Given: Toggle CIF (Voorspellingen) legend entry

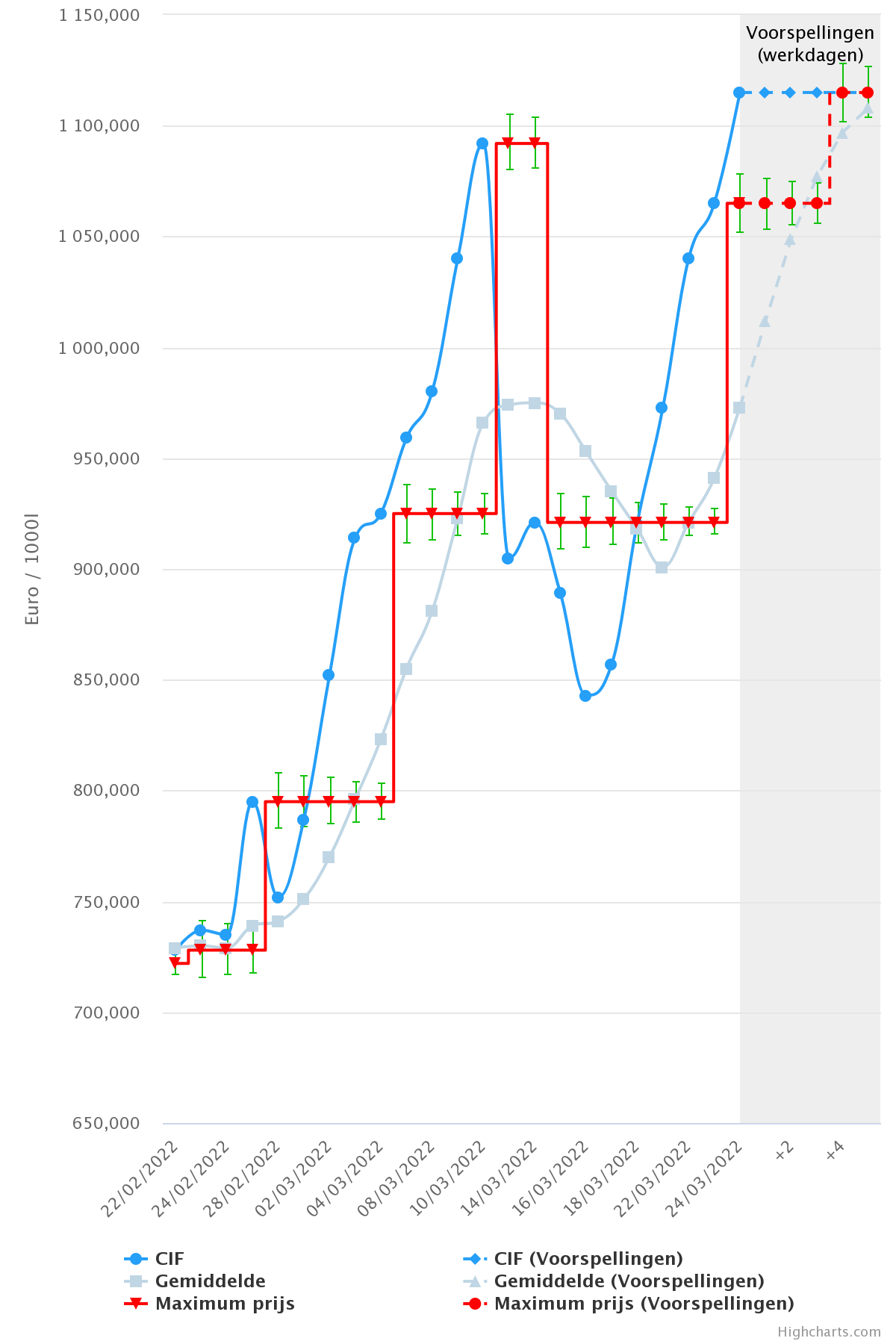Looking at the screenshot, I should (x=588, y=1259).
